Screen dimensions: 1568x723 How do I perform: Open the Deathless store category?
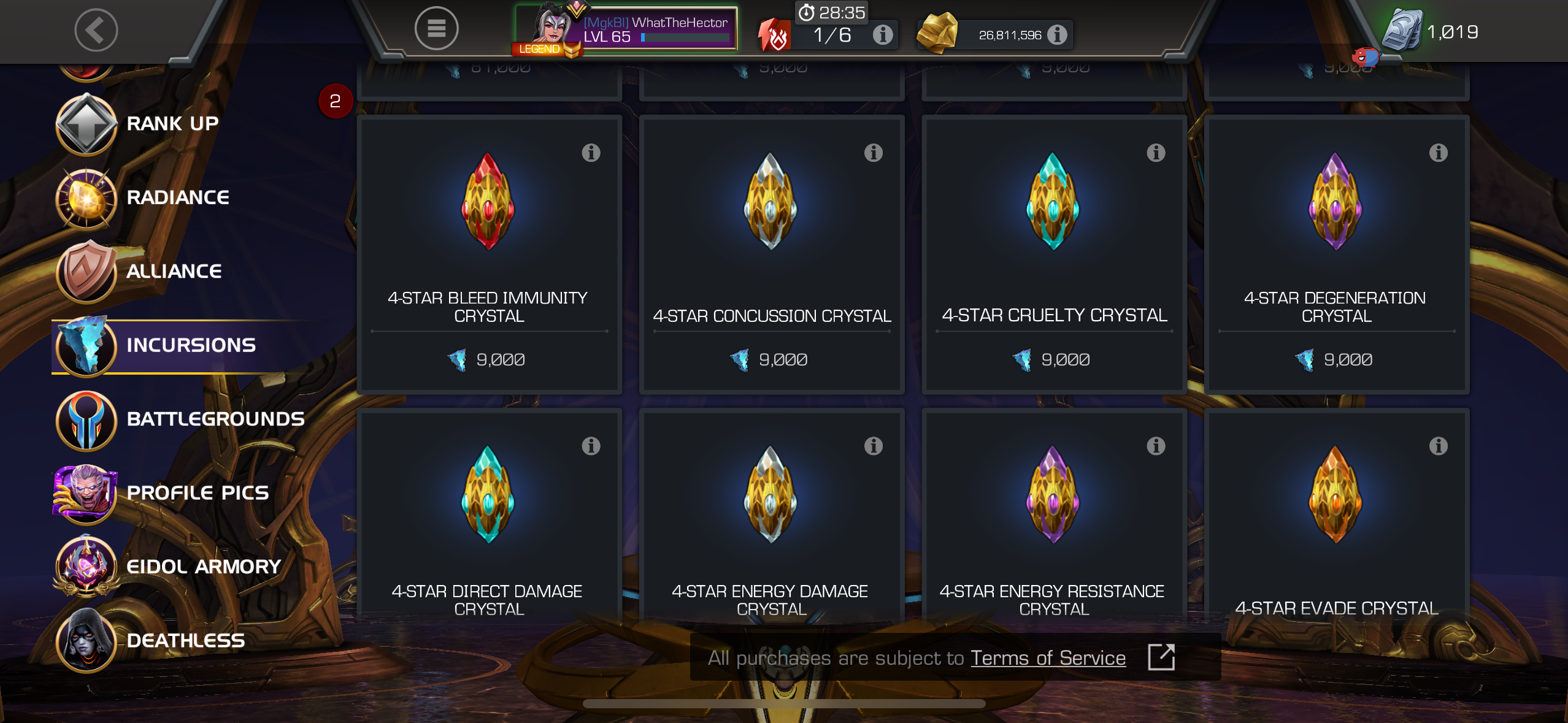(184, 641)
